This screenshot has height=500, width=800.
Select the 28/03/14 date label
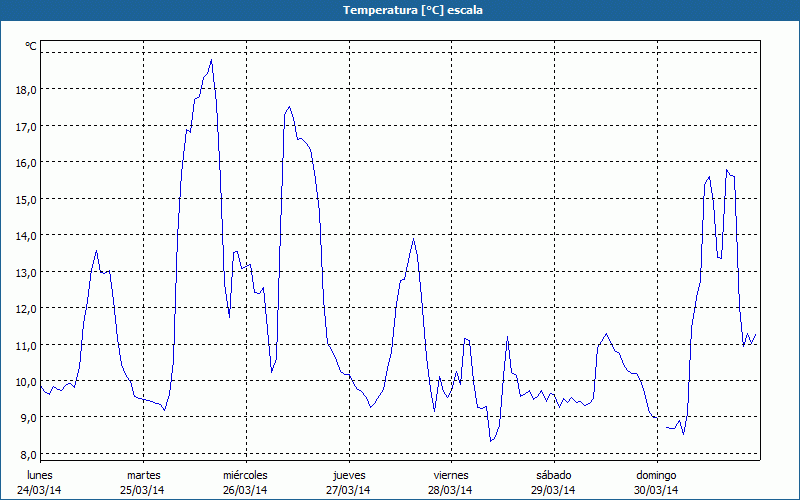(x=451, y=490)
